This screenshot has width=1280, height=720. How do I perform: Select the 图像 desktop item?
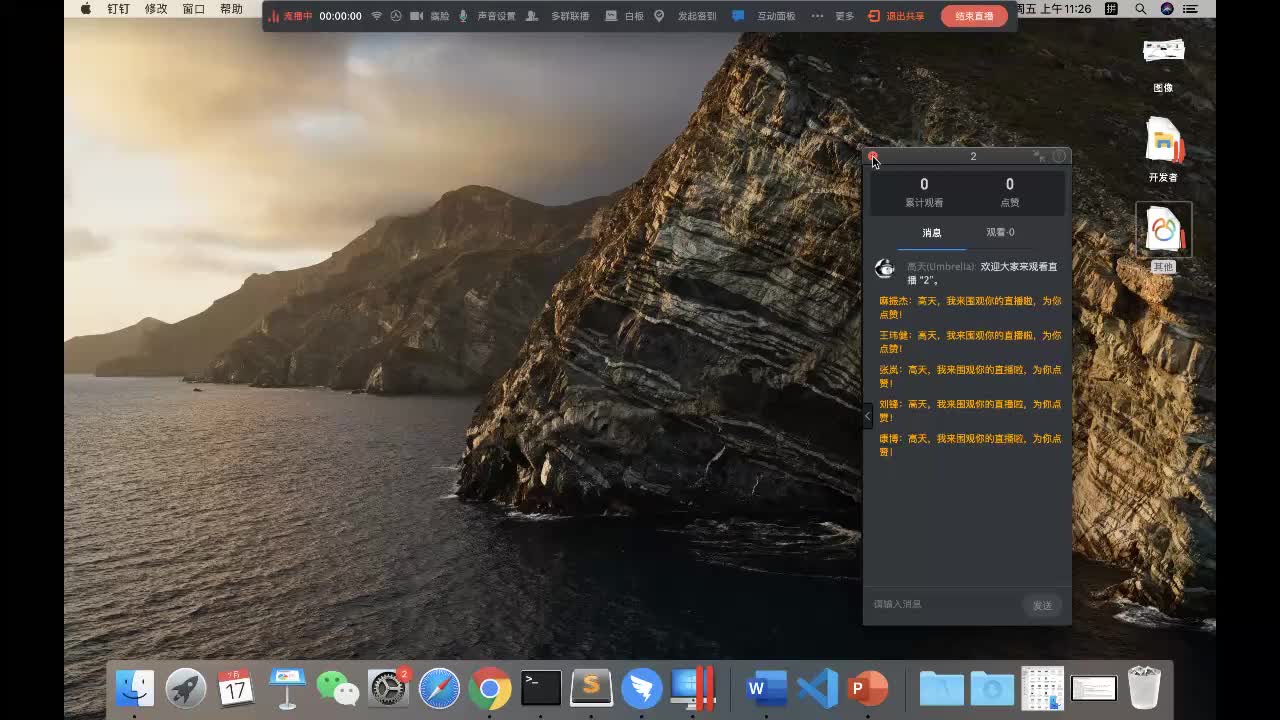tap(1163, 64)
